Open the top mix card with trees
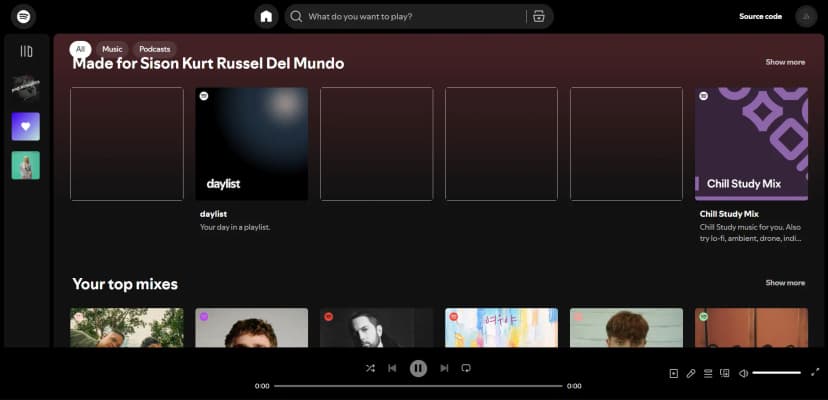The height and width of the screenshot is (400, 828). 127,328
